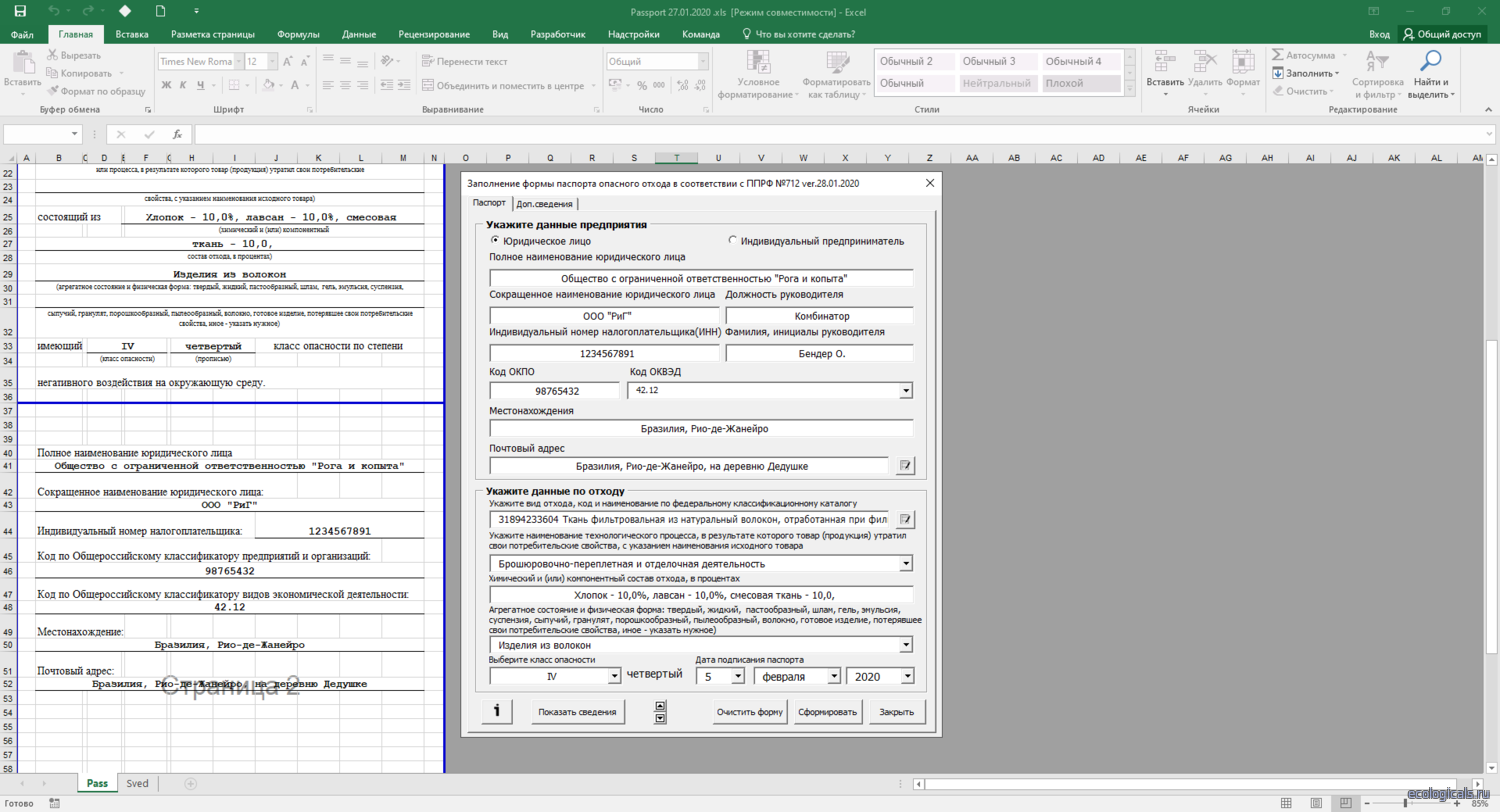Click the Удалить cells icon
This screenshot has height=812, width=1500.
1205,62
